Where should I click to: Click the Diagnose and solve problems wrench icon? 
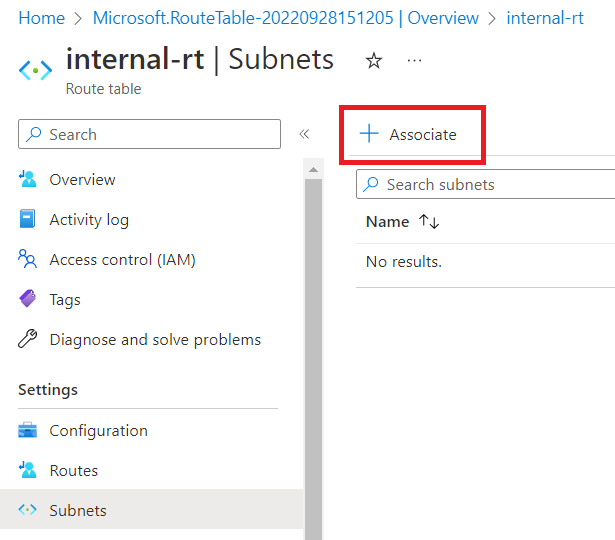[28, 340]
